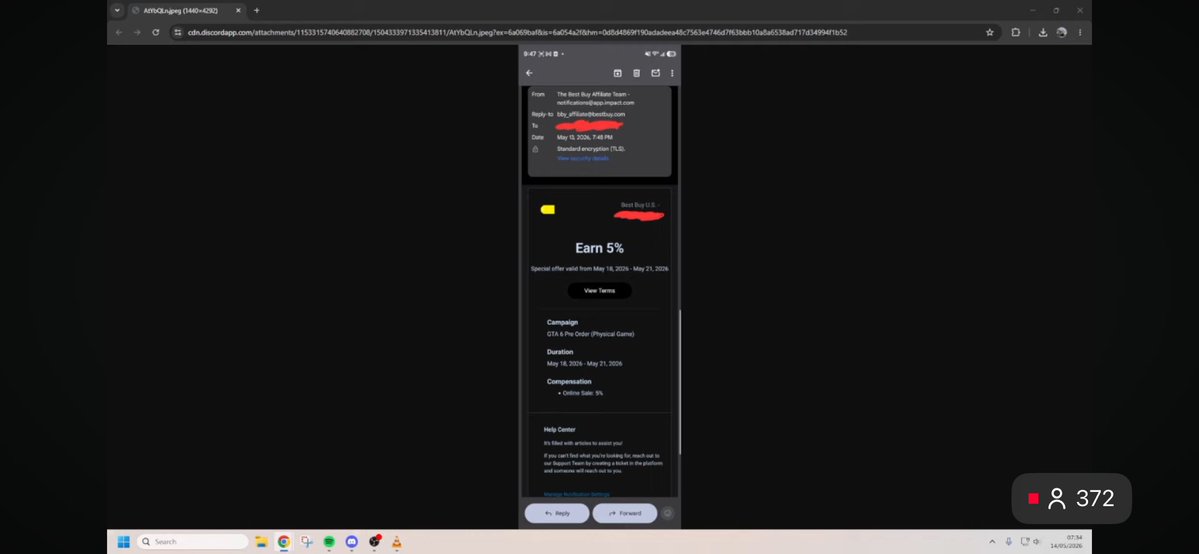Open VLC media player from taskbar

coord(396,542)
